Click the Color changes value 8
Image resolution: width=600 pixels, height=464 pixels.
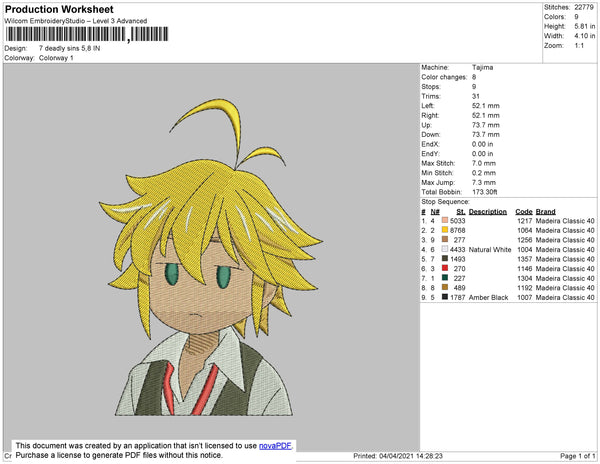(x=474, y=77)
